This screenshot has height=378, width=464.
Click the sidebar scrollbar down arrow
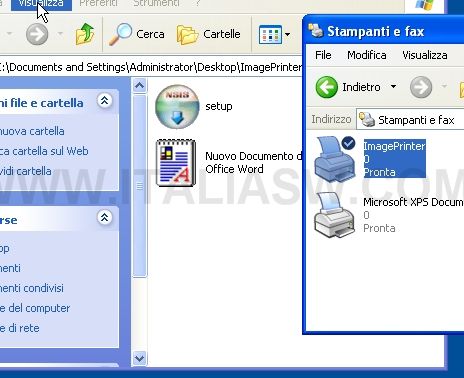[139, 359]
